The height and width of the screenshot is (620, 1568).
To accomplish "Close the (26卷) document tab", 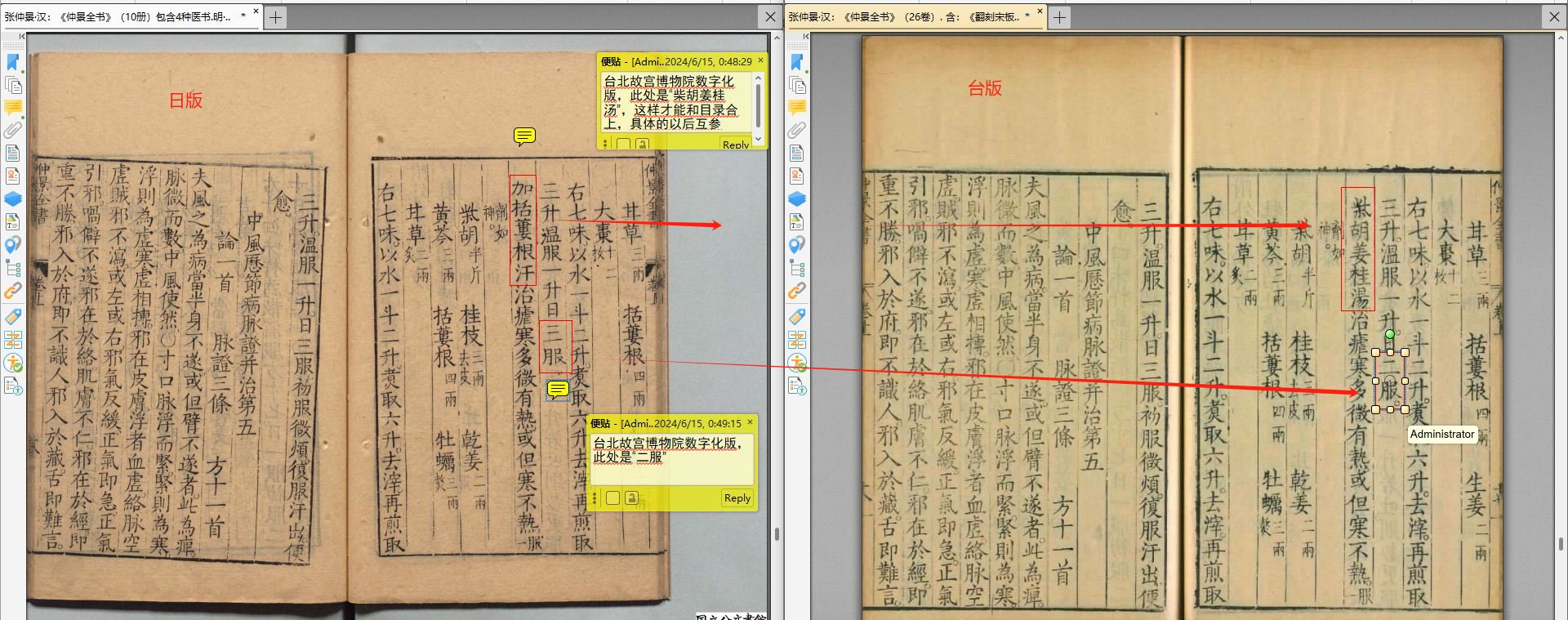I will tap(1040, 11).
